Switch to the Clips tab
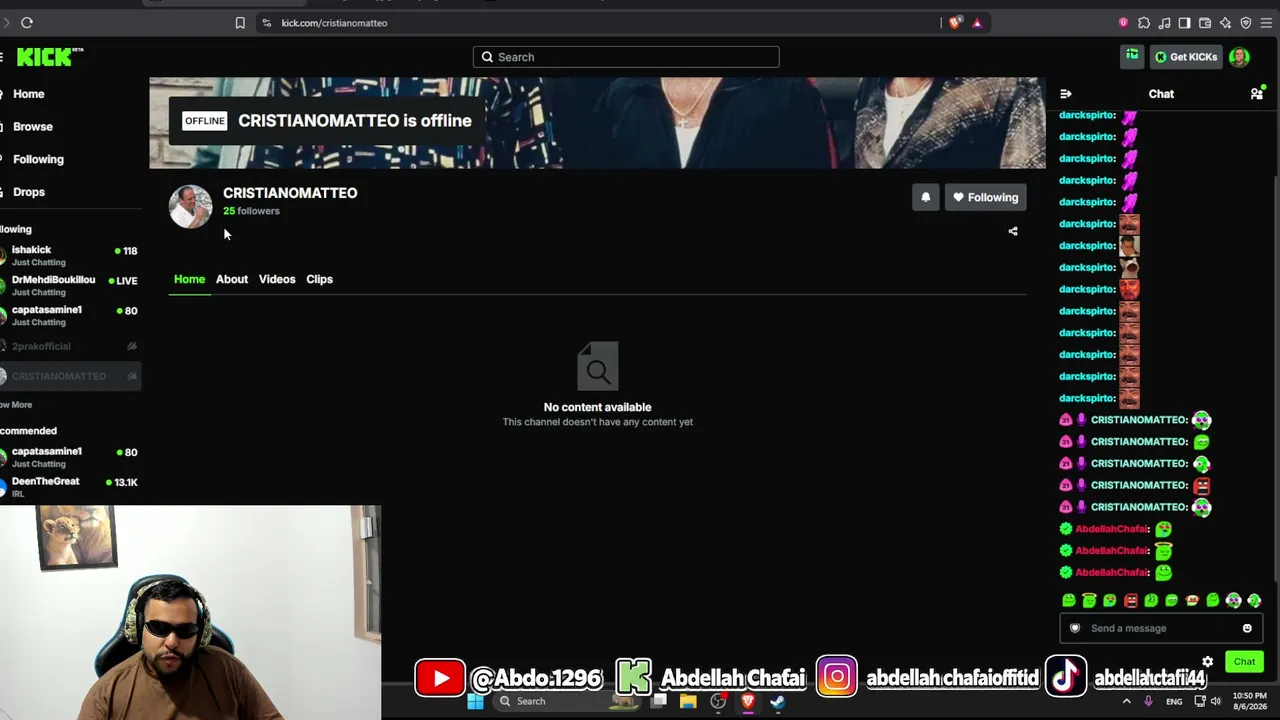Image resolution: width=1280 pixels, height=720 pixels. tap(319, 279)
